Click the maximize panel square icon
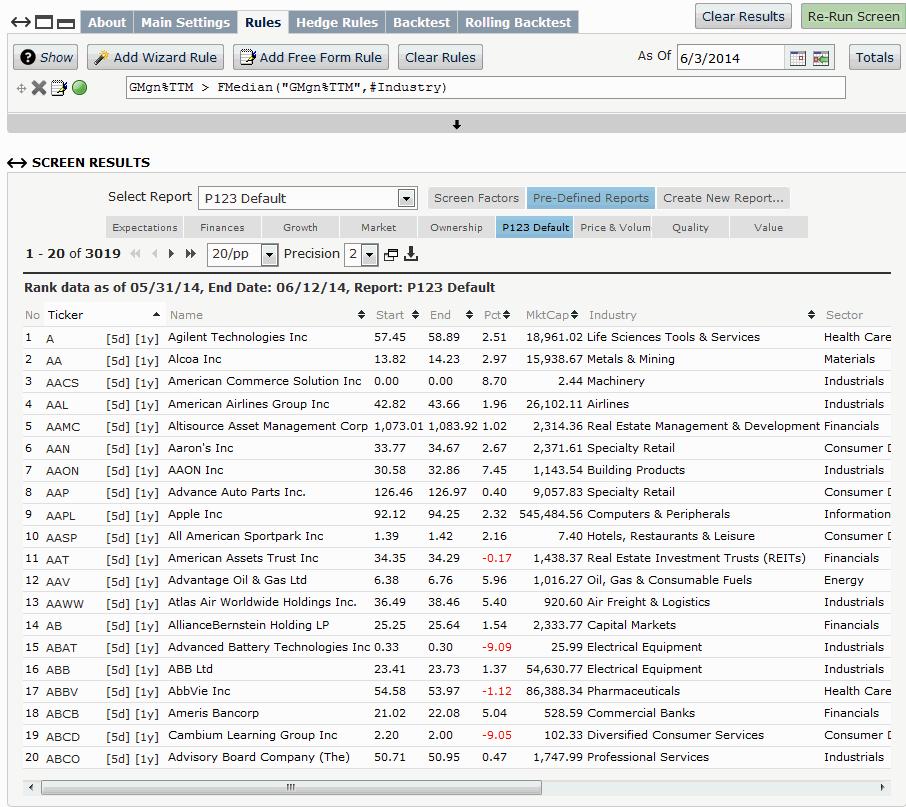The width and height of the screenshot is (906, 807). click(x=44, y=23)
